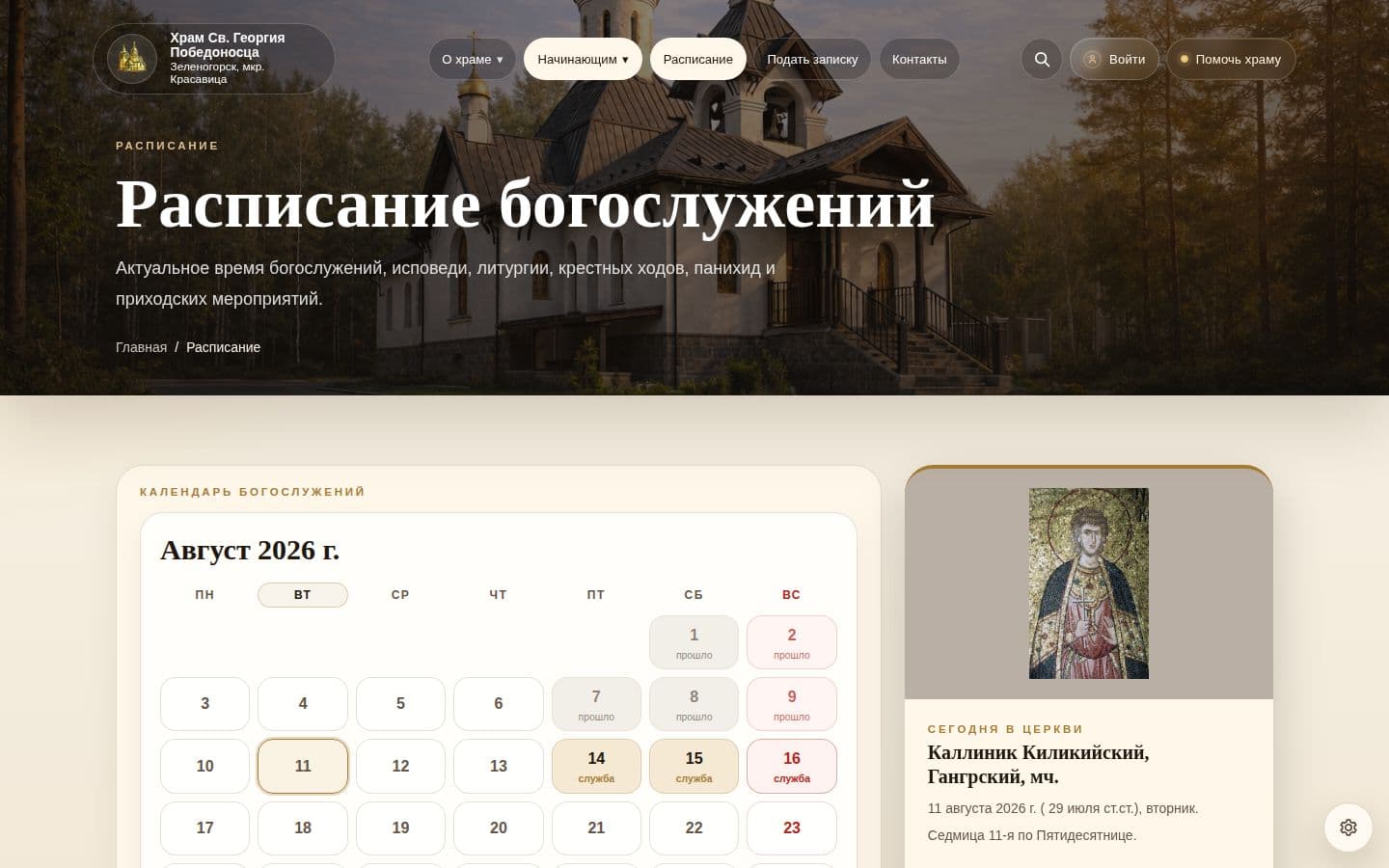Pick calendar day 6
This screenshot has height=868, width=1389.
pos(499,704)
